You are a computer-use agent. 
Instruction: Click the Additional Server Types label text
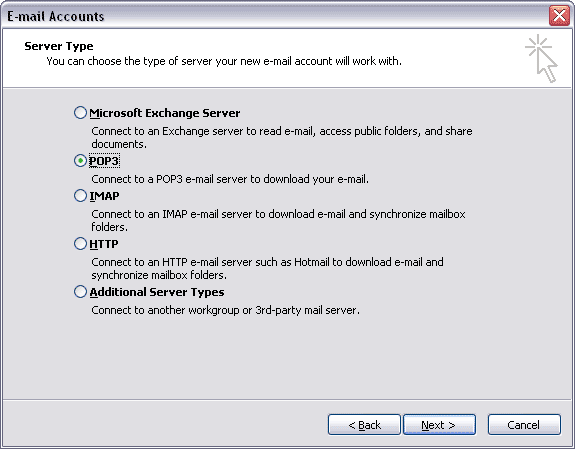pos(157,292)
